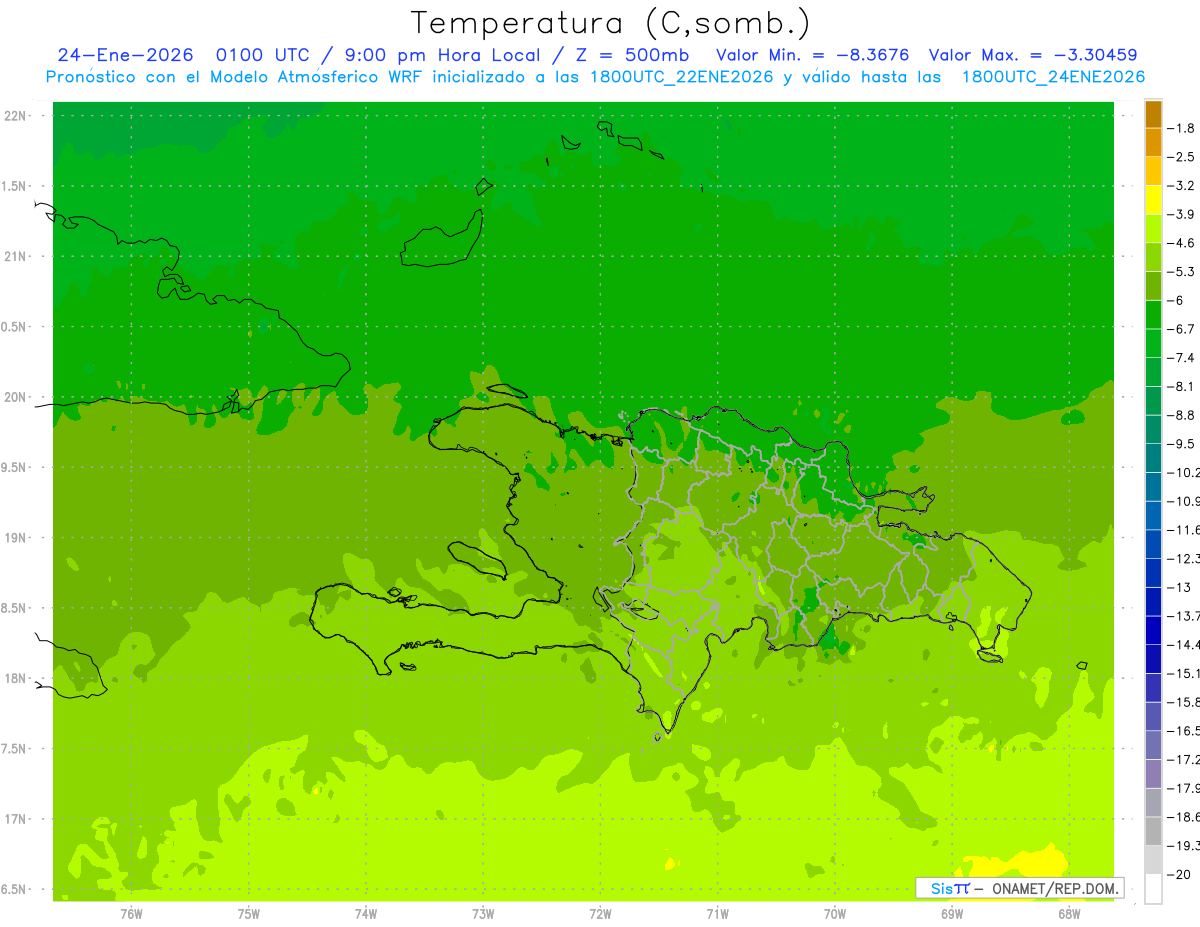Click the '75W' longitude label
Screen dimensions: 1200x927
click(249, 913)
